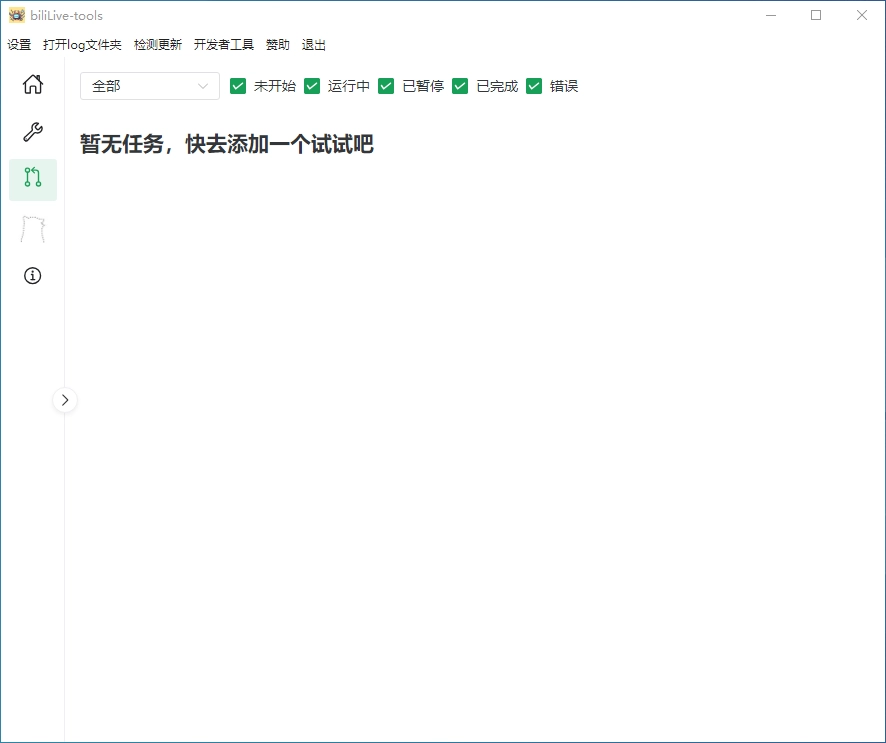
Task: Open the 设置 menu
Action: coord(19,45)
